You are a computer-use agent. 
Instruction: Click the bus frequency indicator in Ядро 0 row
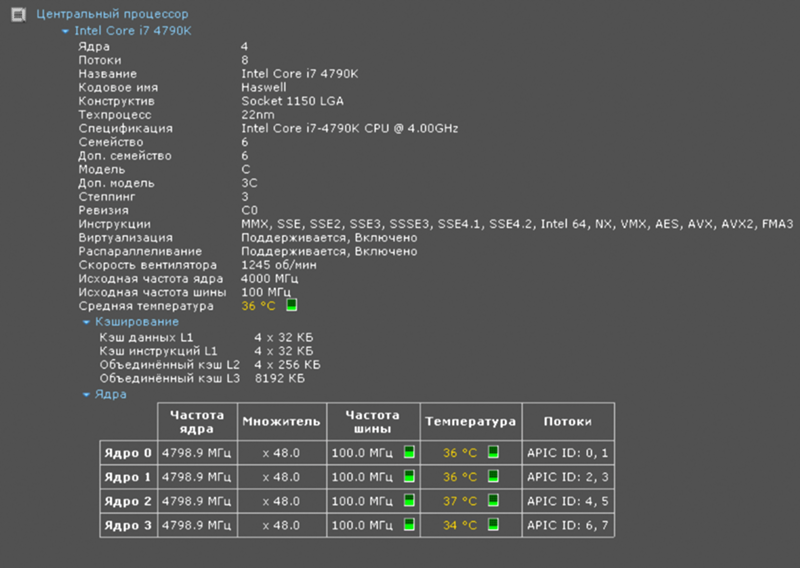click(409, 452)
